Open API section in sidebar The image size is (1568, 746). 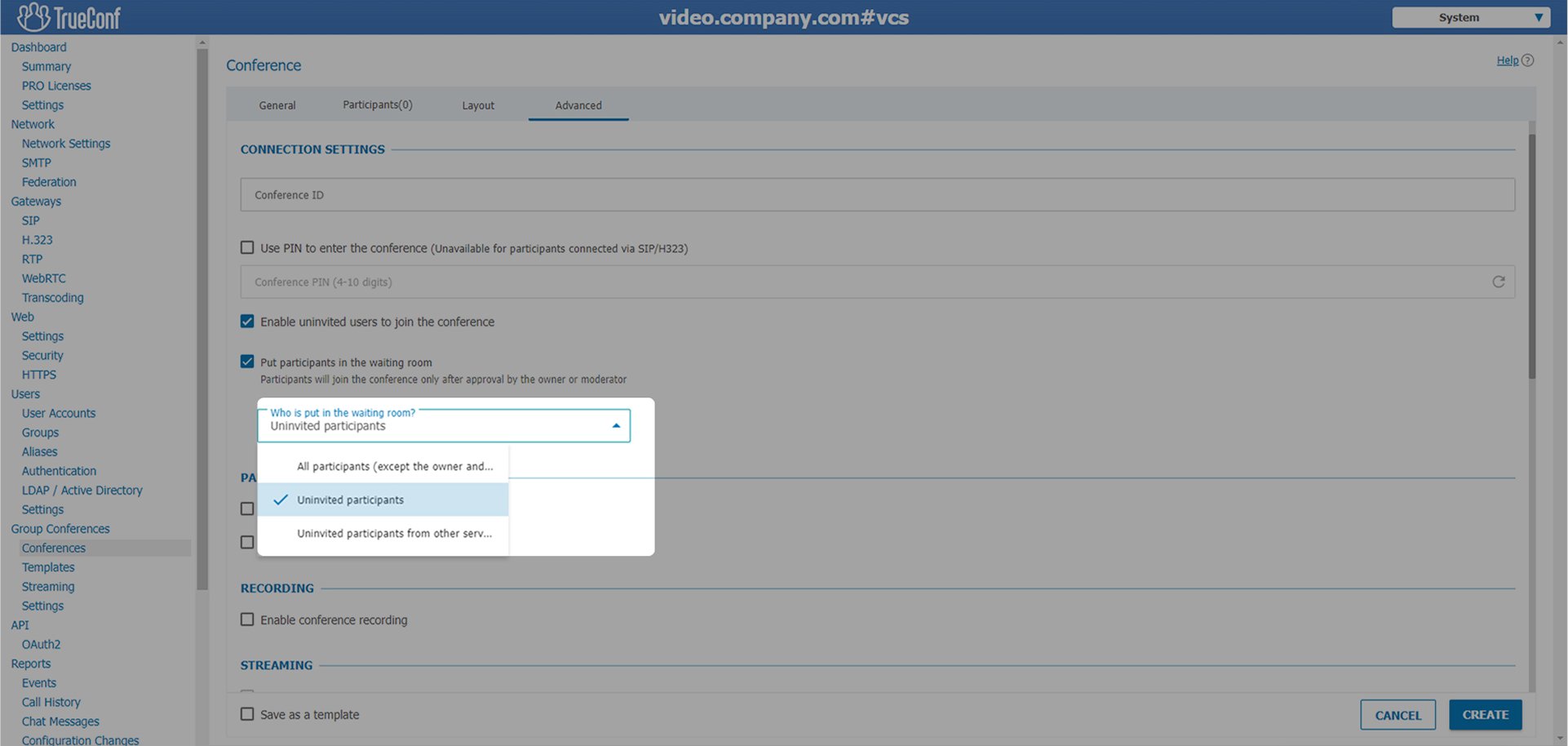pyautogui.click(x=20, y=625)
